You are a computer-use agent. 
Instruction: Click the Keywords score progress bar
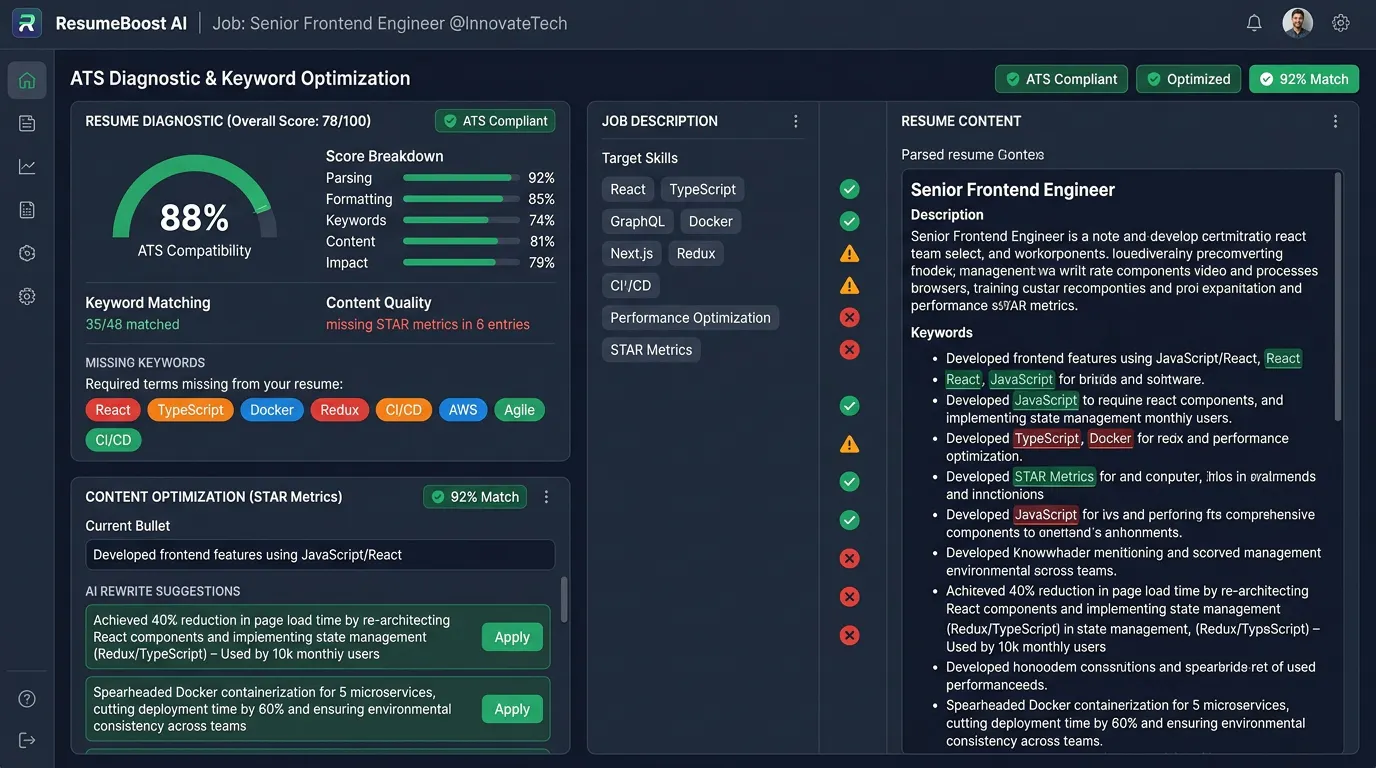click(460, 220)
